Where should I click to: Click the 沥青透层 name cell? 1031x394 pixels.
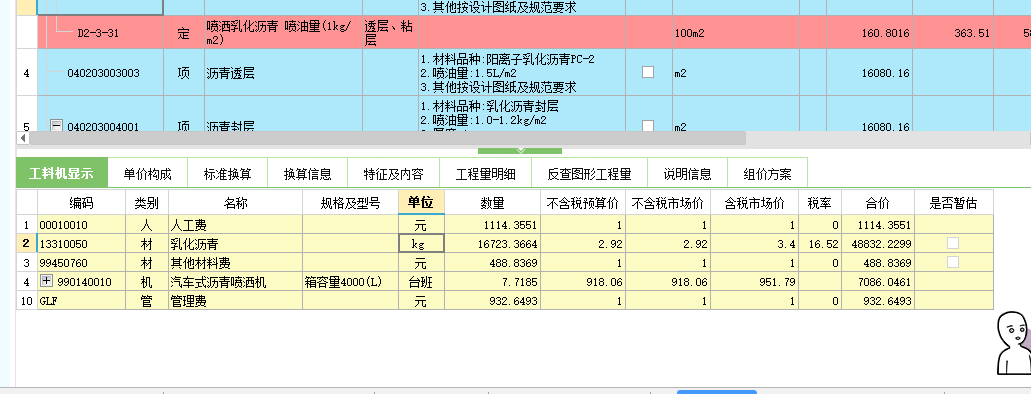[x=283, y=73]
